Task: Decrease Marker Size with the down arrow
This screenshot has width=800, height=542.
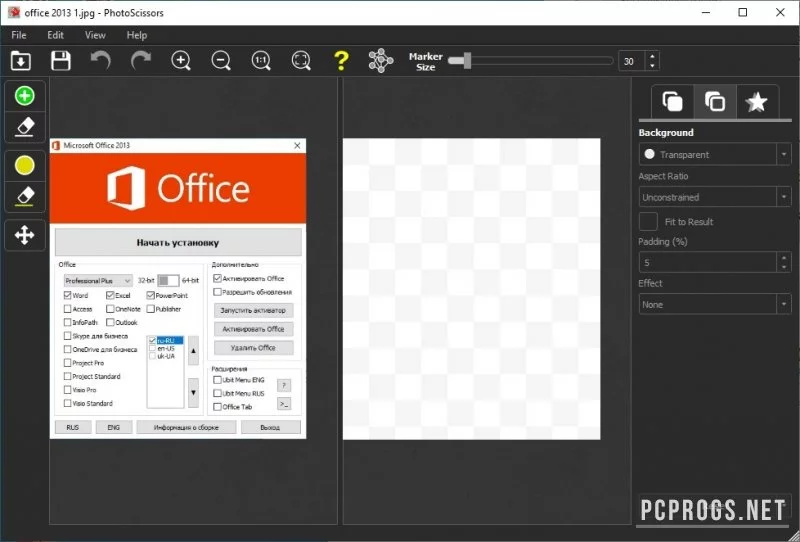Action: click(652, 66)
